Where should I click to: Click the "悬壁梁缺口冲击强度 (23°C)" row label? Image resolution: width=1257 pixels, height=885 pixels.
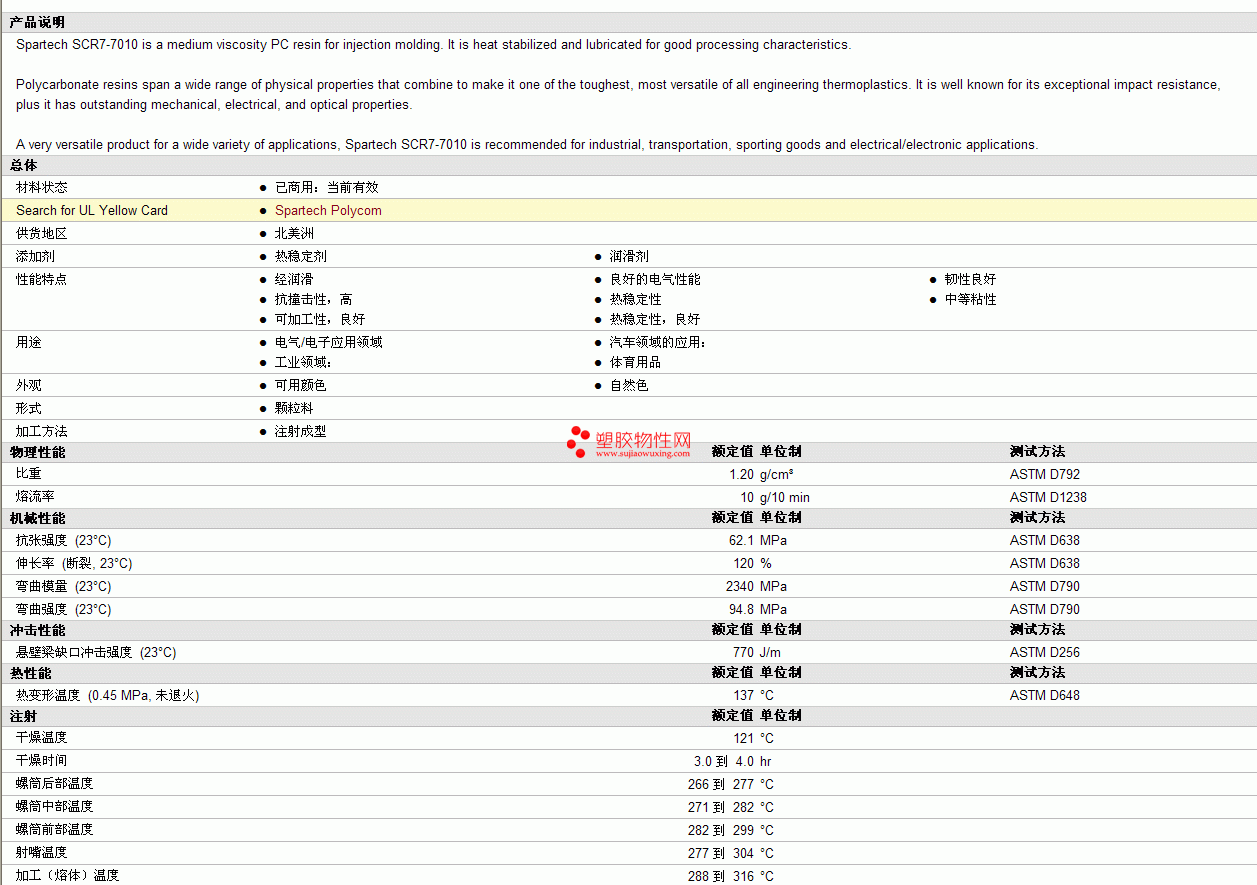pyautogui.click(x=96, y=652)
